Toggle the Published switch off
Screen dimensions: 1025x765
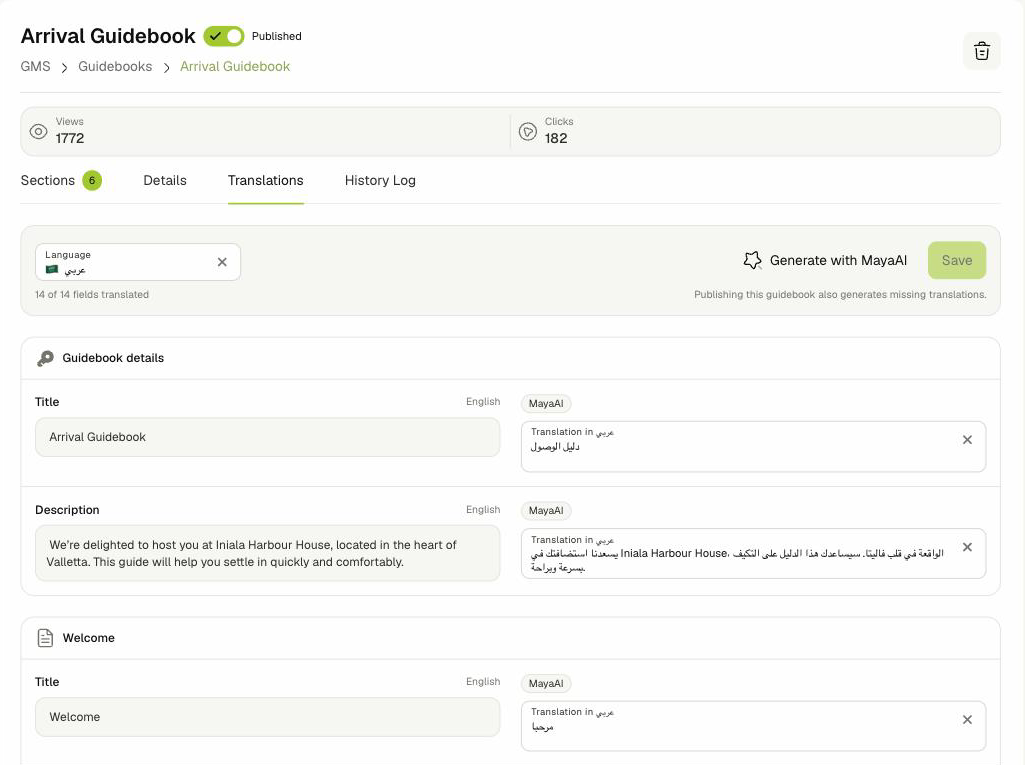coord(224,36)
